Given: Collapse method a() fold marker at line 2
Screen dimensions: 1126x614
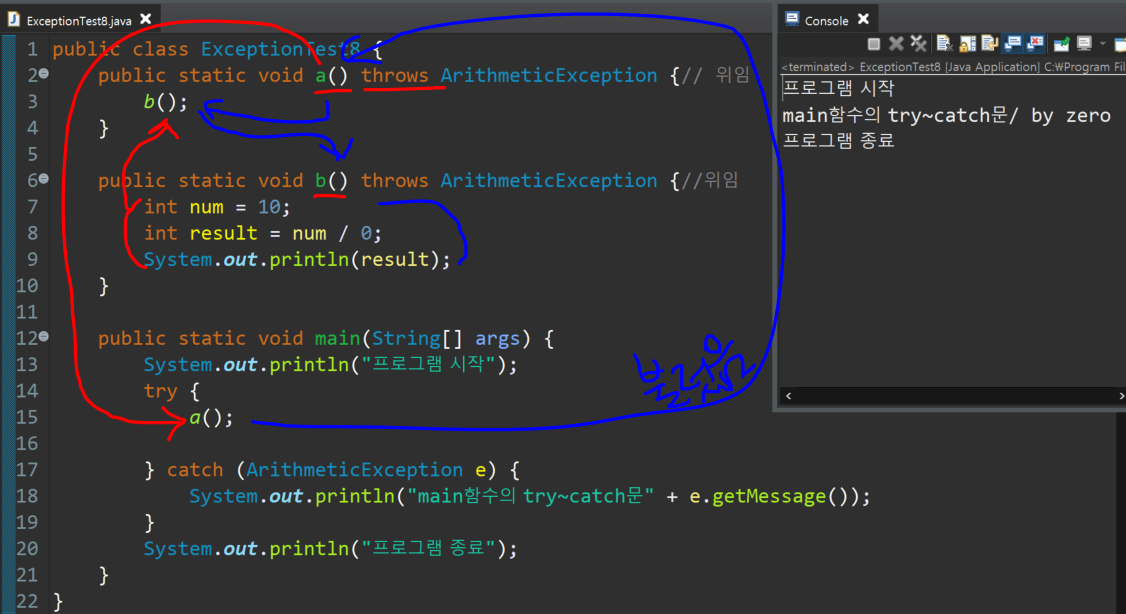Looking at the screenshot, I should (44, 73).
